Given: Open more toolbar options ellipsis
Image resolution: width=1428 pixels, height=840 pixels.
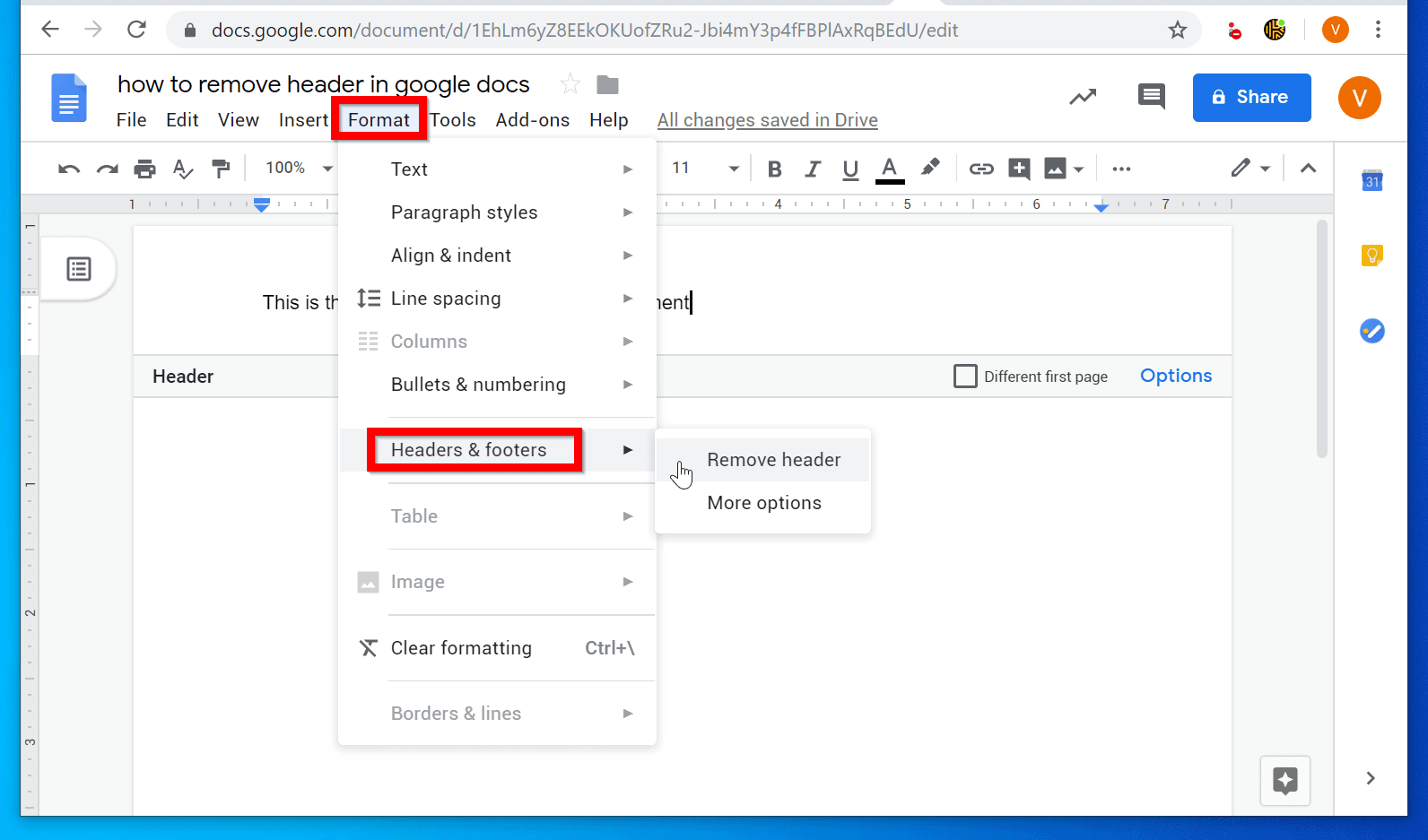Looking at the screenshot, I should pyautogui.click(x=1121, y=169).
